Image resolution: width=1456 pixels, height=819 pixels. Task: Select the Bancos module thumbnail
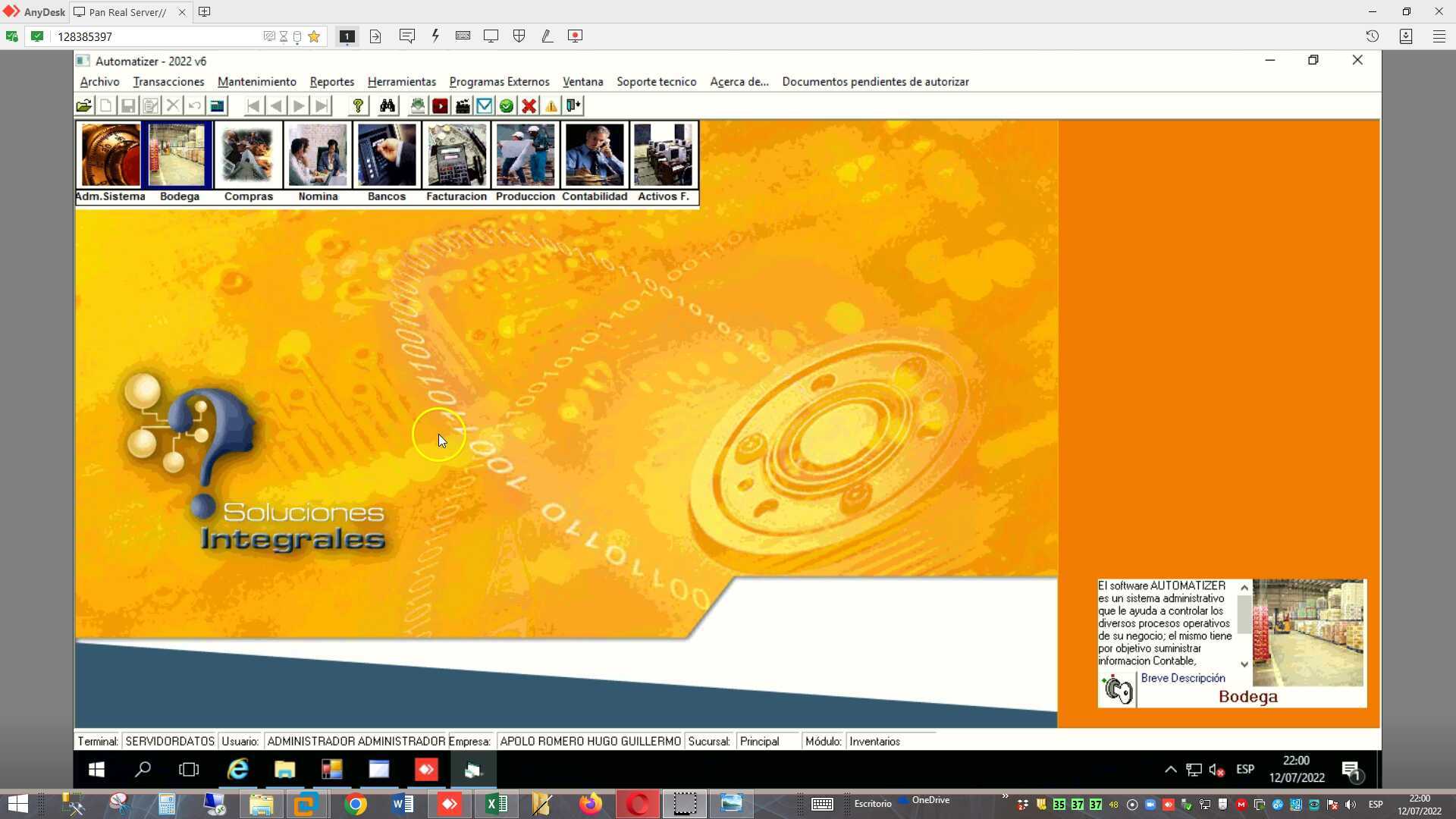pyautogui.click(x=387, y=155)
